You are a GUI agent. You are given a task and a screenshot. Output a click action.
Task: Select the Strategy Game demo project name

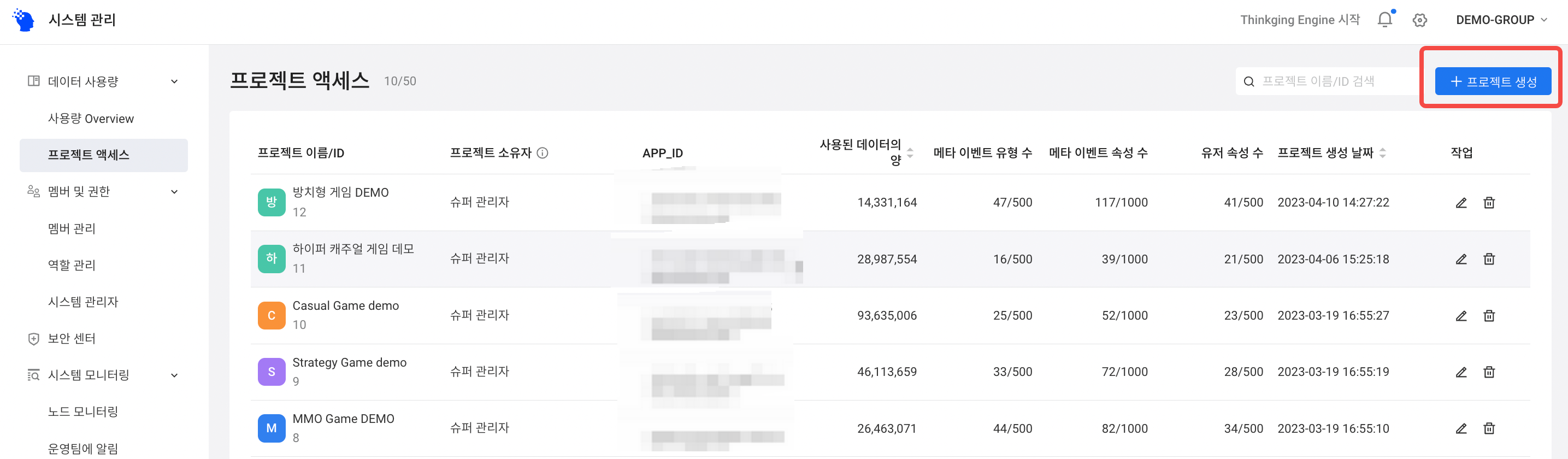[x=350, y=362]
